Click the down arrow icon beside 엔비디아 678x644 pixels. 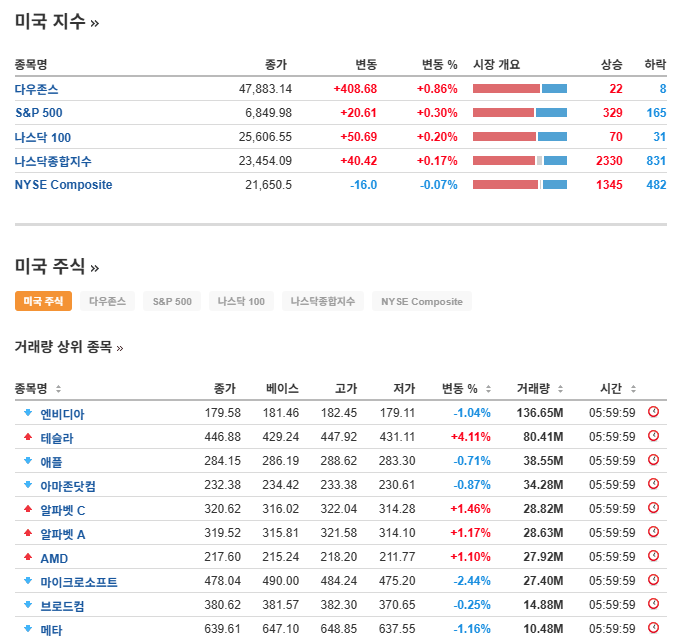(x=28, y=413)
